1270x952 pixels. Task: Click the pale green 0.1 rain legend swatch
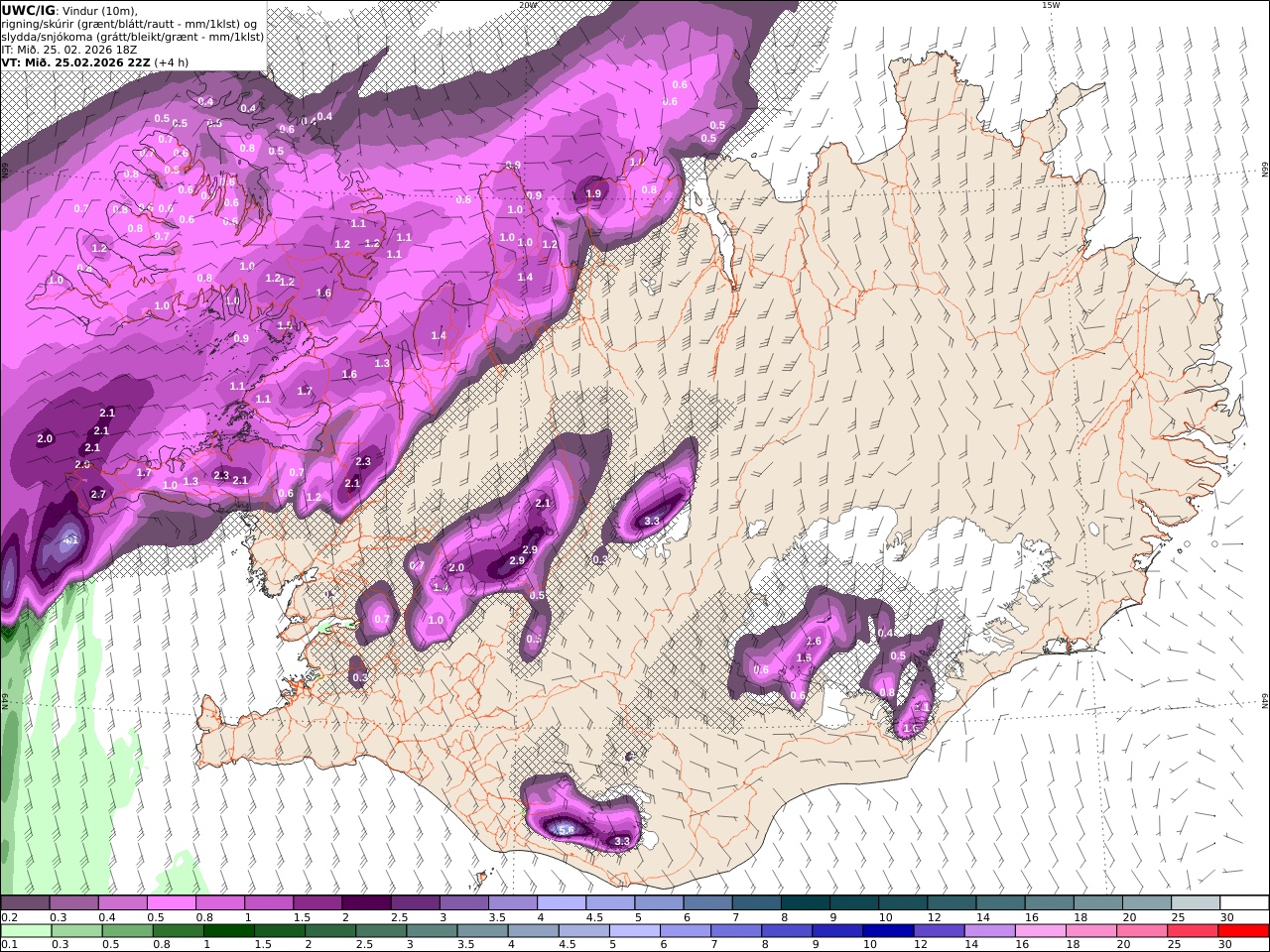pos(26,931)
